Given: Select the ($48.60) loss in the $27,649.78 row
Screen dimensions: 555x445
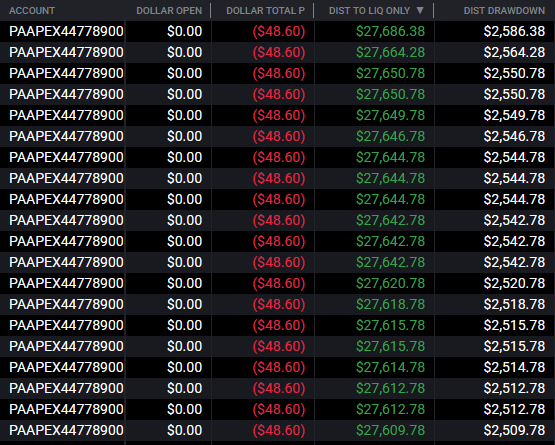Looking at the screenshot, I should click(279, 115).
